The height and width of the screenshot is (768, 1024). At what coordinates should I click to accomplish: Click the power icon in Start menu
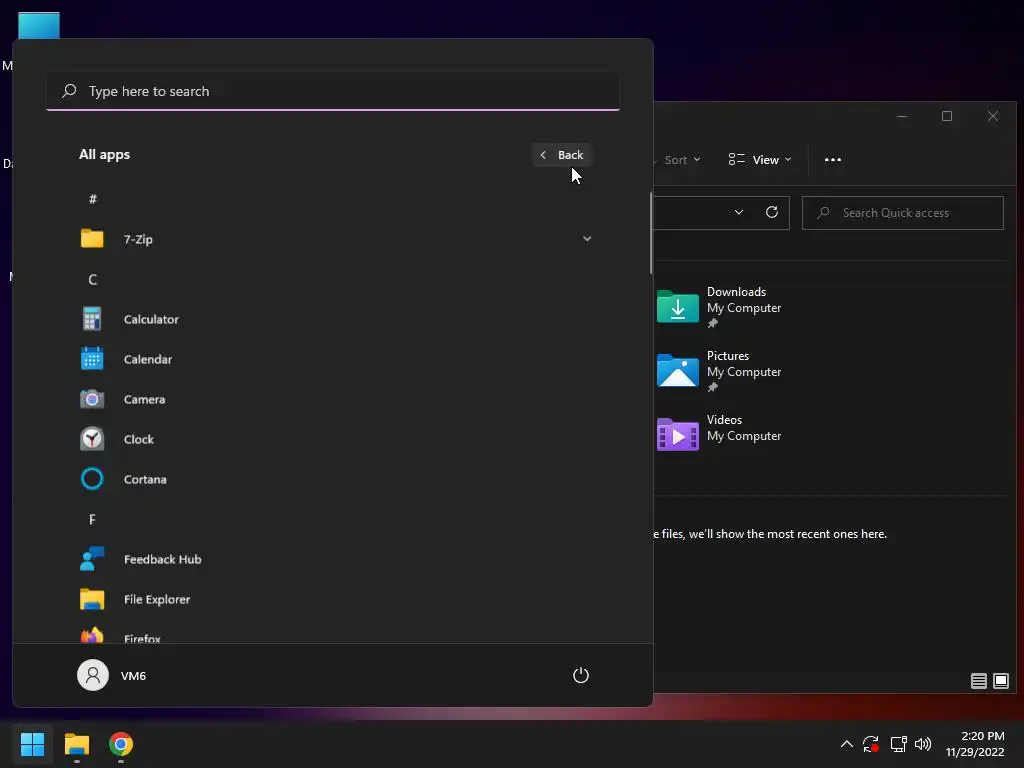[x=581, y=675]
